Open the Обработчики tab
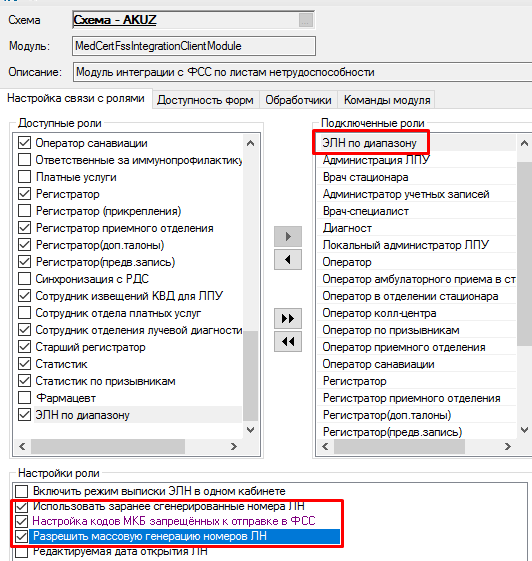This screenshot has width=532, height=561. [x=298, y=100]
